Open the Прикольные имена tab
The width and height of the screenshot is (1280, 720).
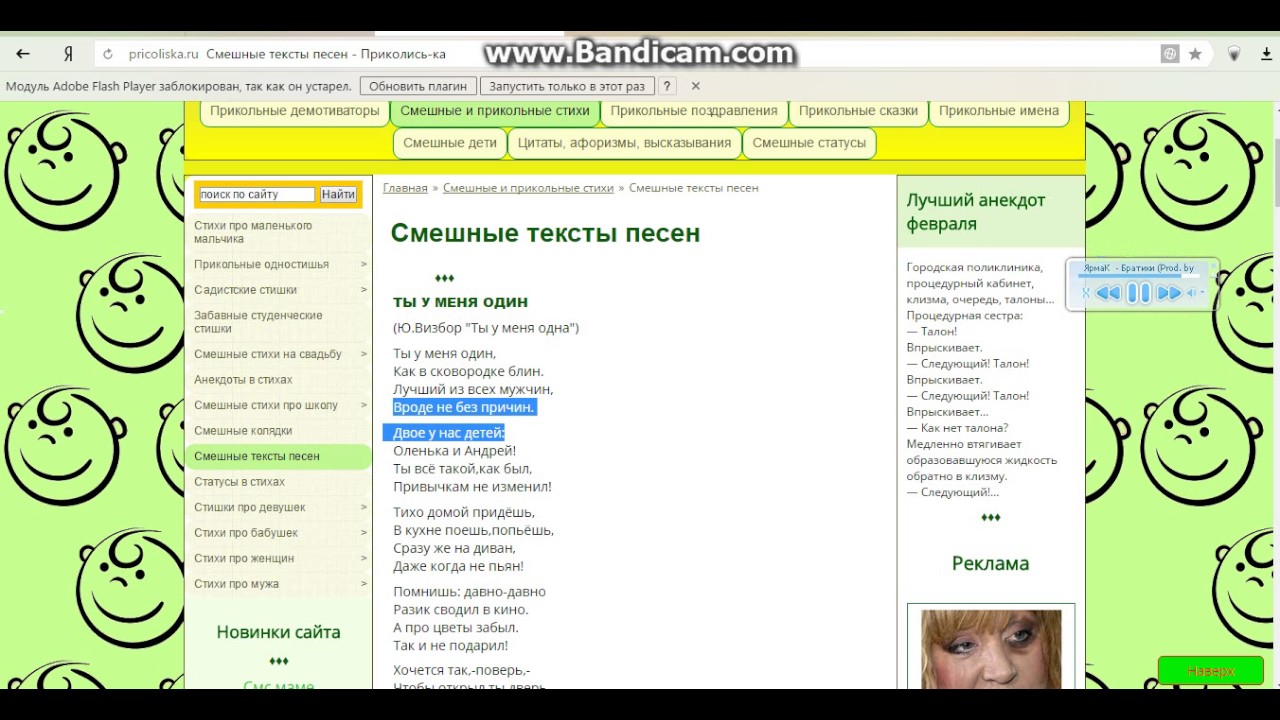tap(999, 111)
